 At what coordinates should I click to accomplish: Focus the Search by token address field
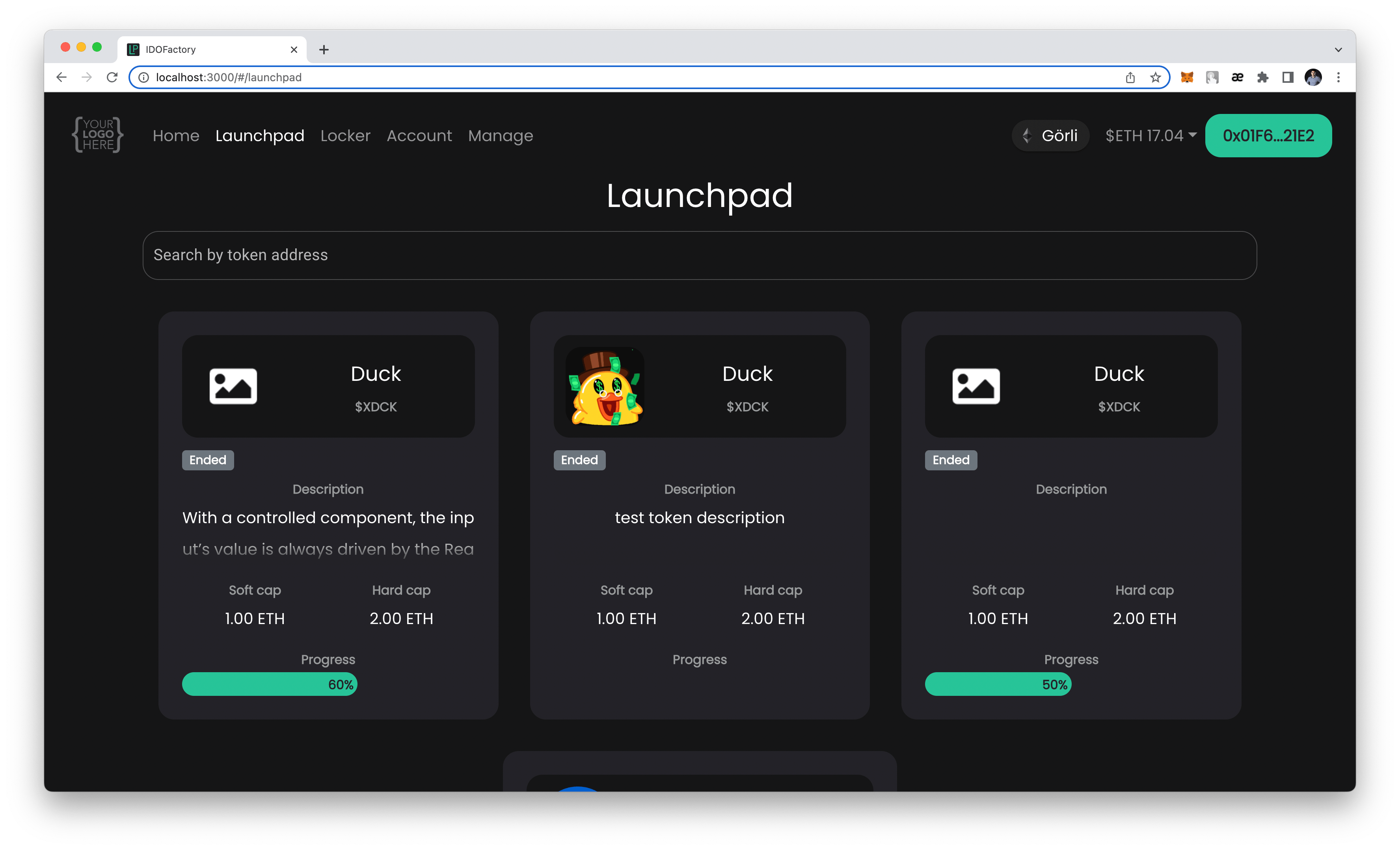click(x=699, y=255)
